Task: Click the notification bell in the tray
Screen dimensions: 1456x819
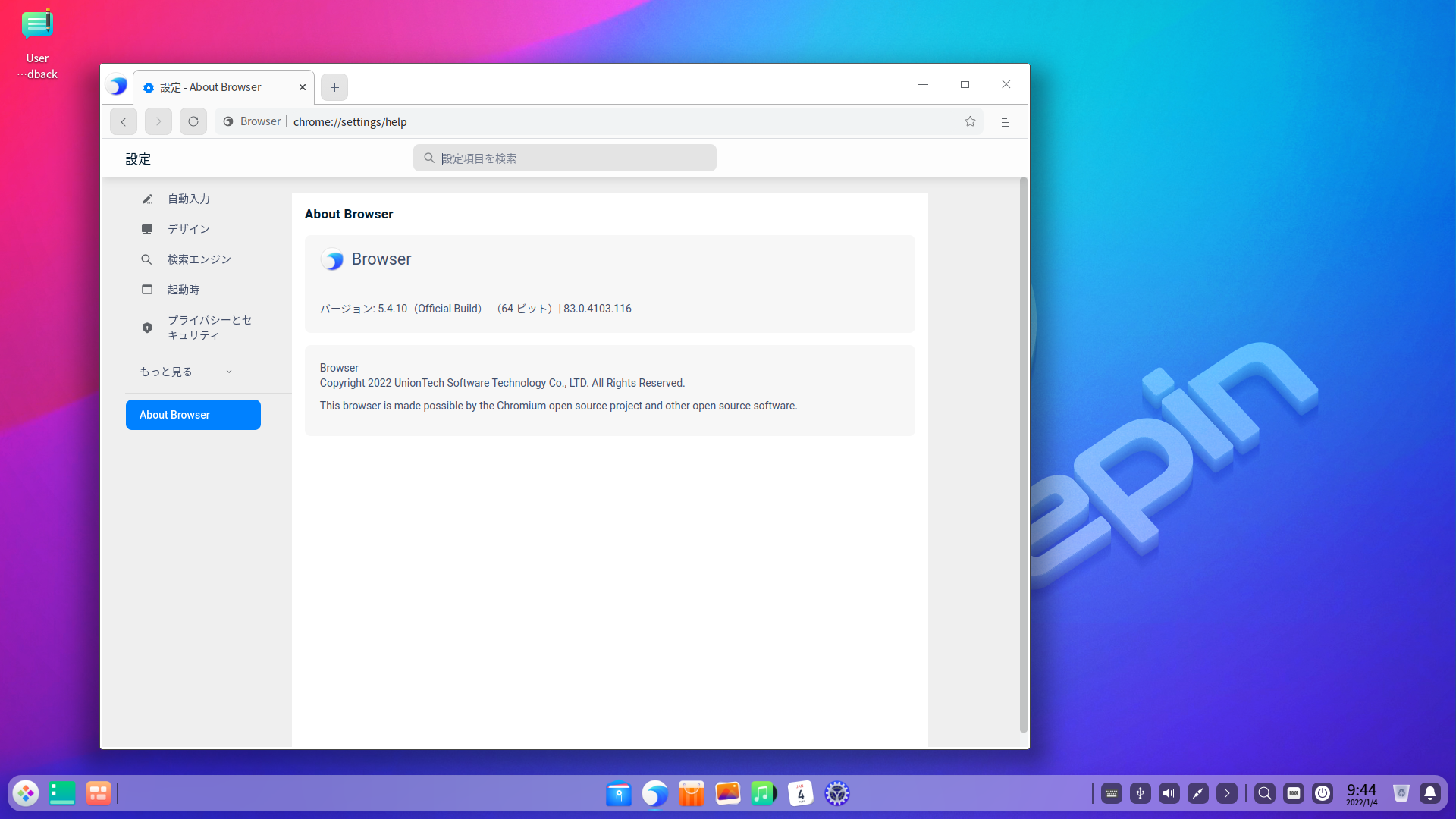Action: pos(1429,793)
